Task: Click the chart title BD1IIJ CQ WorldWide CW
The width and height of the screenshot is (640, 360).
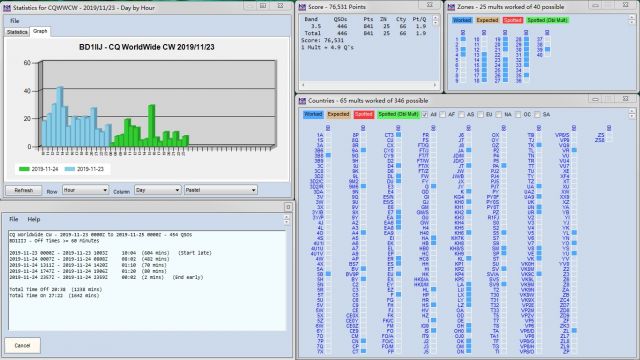Action: [x=147, y=47]
